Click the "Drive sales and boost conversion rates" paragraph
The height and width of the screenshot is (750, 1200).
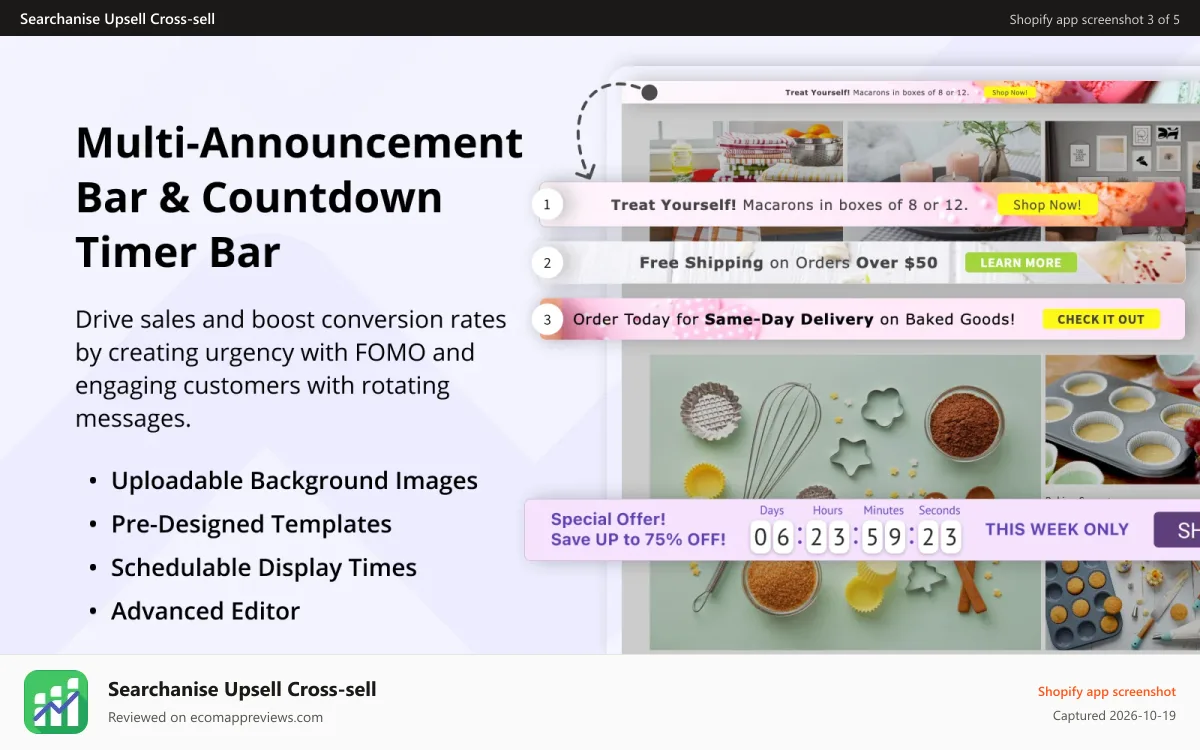(x=291, y=369)
